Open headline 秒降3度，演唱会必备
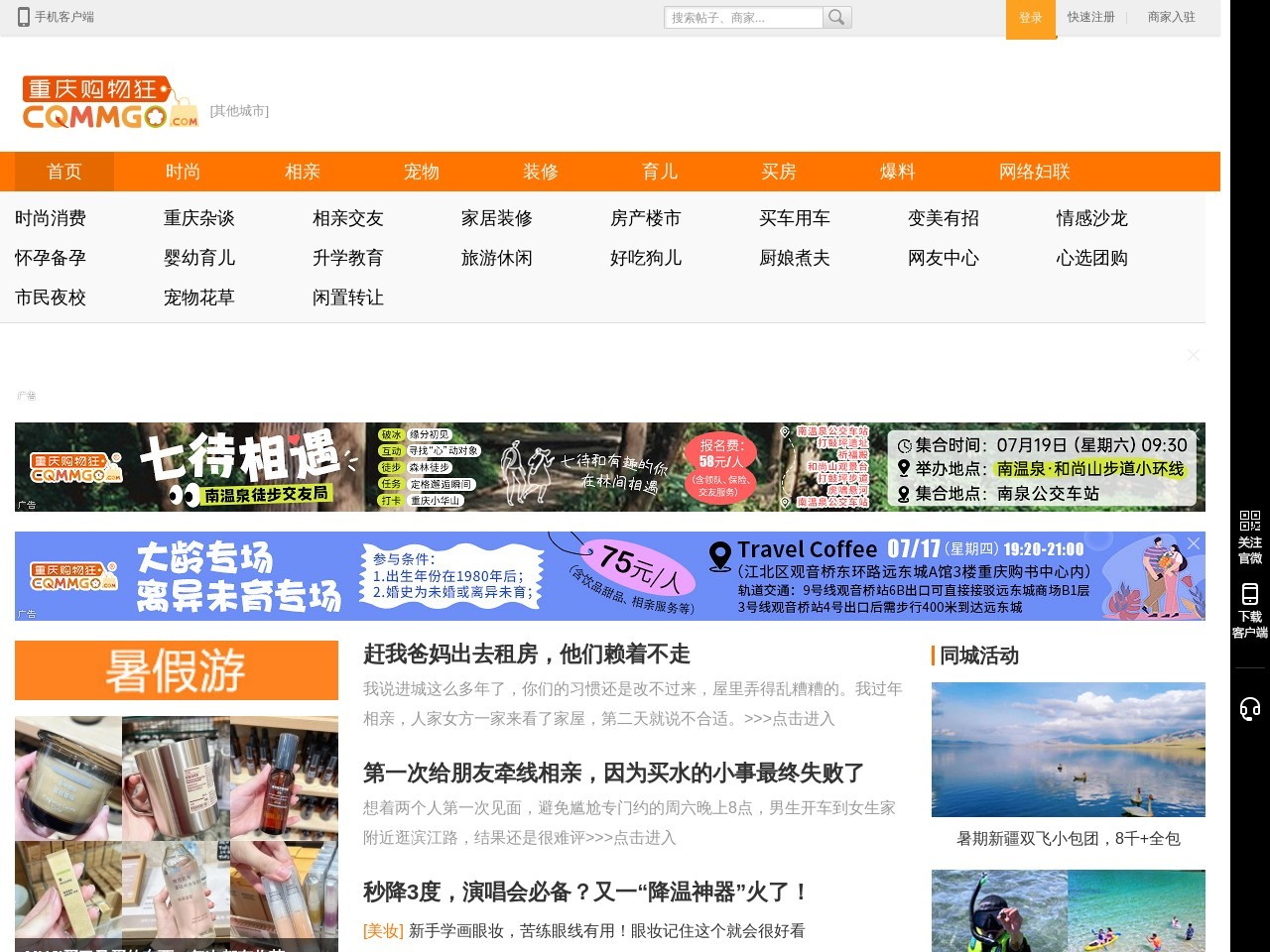1270x952 pixels. (586, 892)
